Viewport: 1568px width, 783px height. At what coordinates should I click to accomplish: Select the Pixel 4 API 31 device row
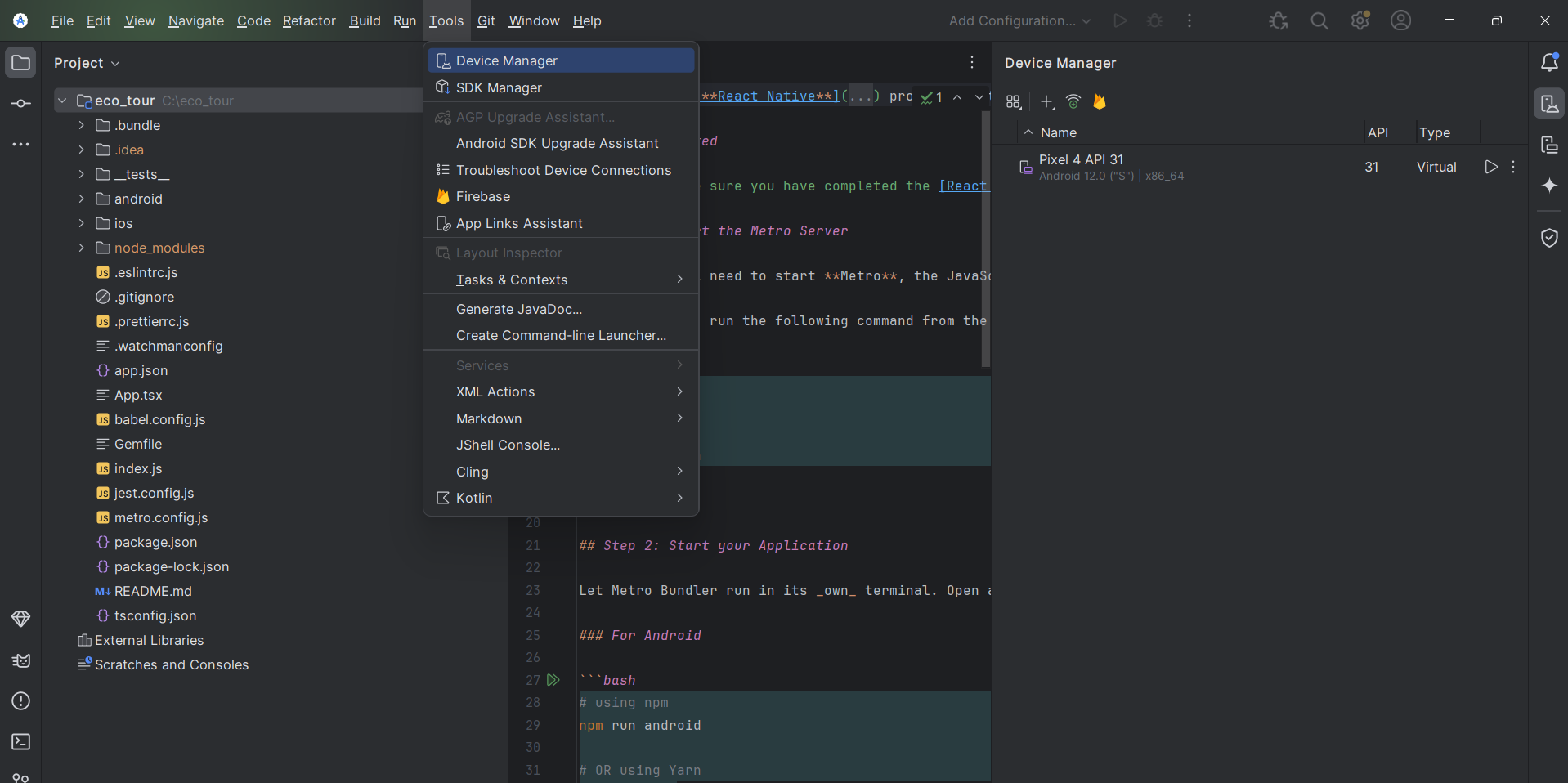click(1259, 167)
